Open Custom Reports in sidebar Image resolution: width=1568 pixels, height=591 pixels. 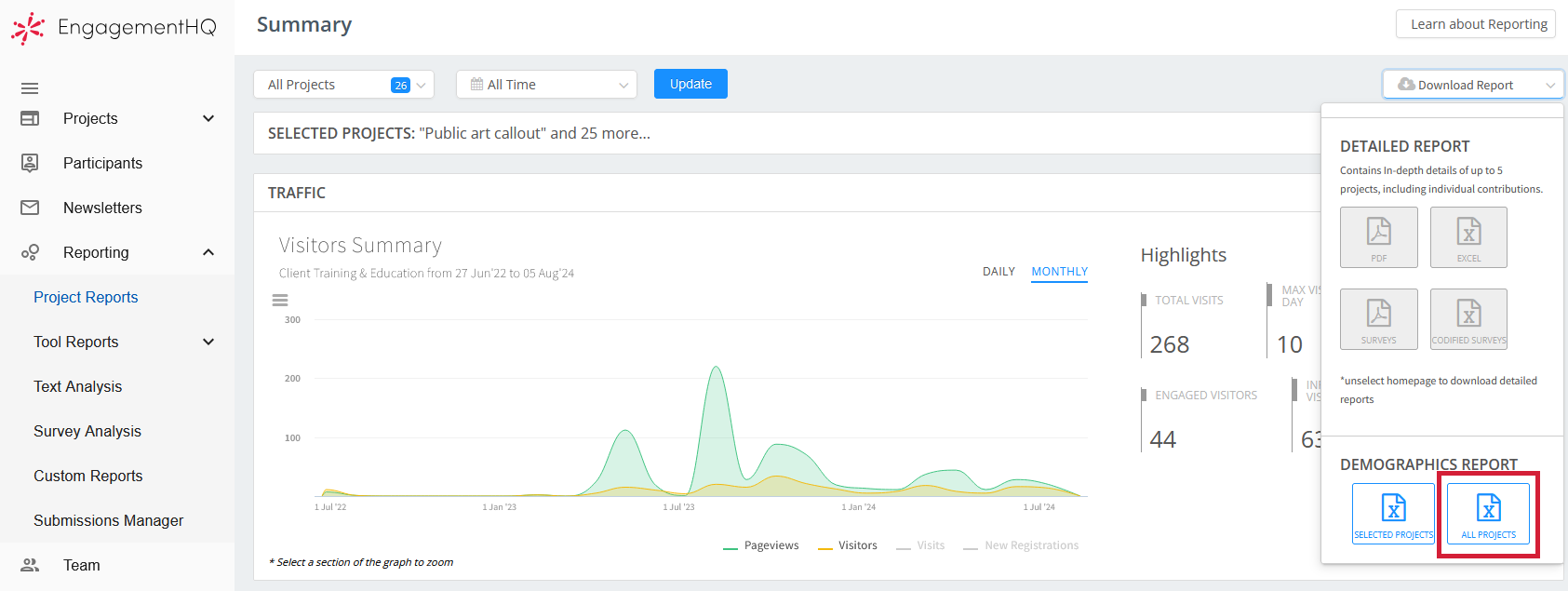[x=88, y=476]
